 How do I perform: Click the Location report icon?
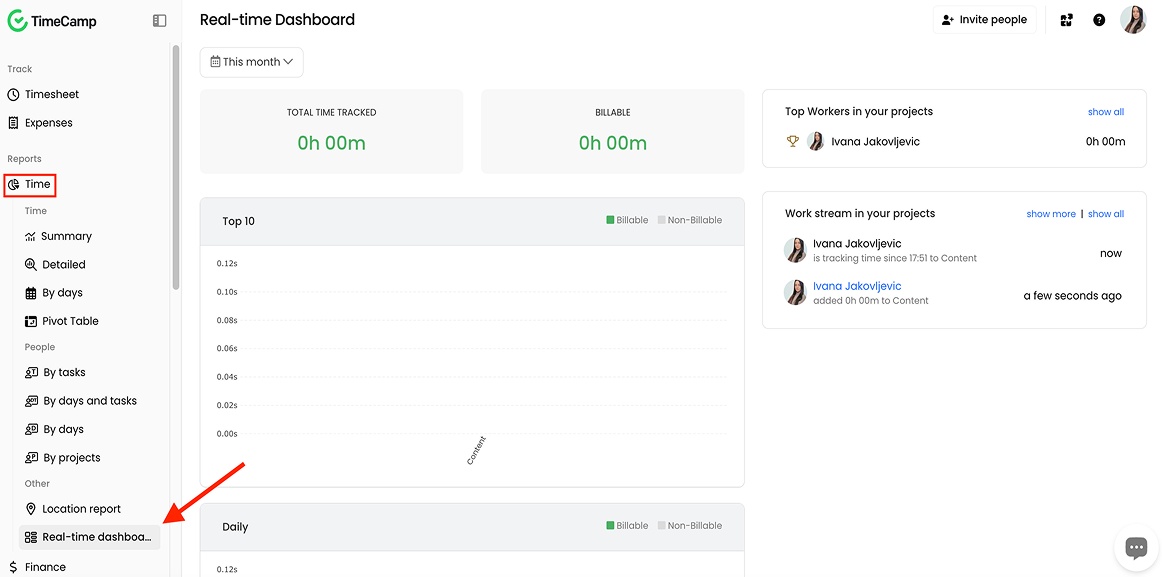point(31,508)
